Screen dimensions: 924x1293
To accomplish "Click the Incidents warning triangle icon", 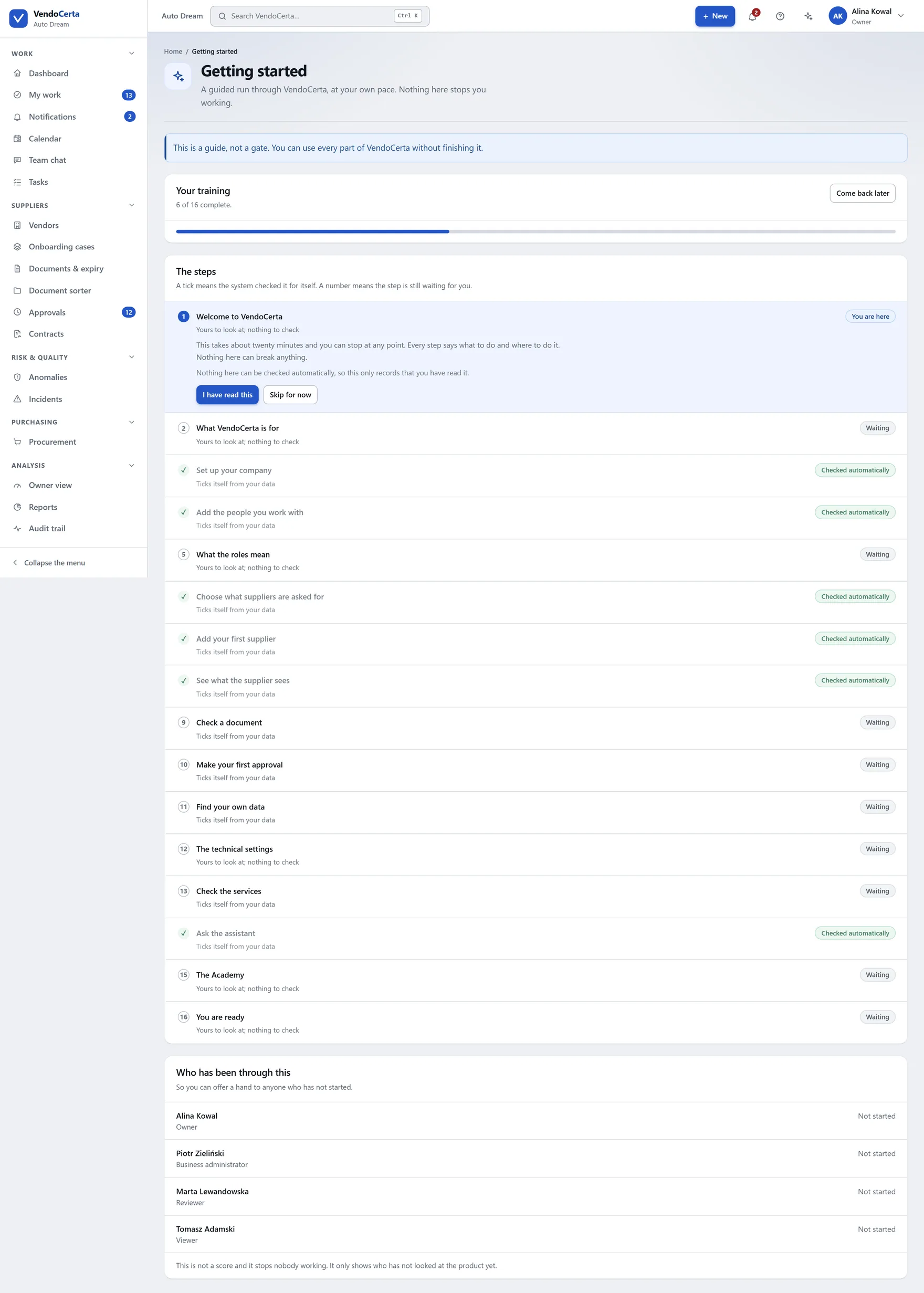I will (x=17, y=400).
